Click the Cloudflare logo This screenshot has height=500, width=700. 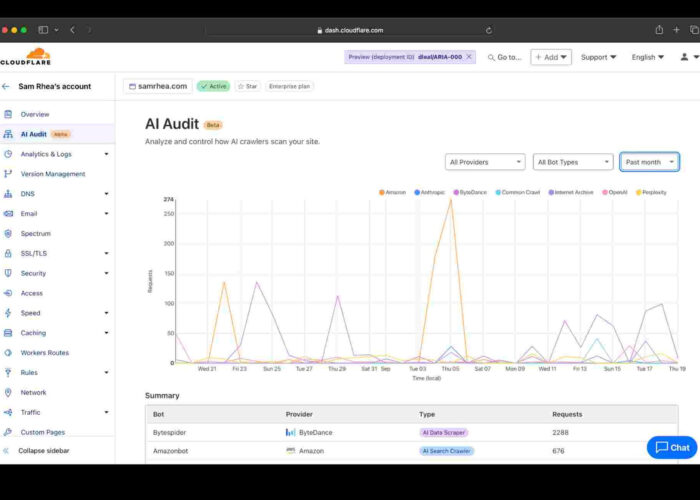[26, 57]
